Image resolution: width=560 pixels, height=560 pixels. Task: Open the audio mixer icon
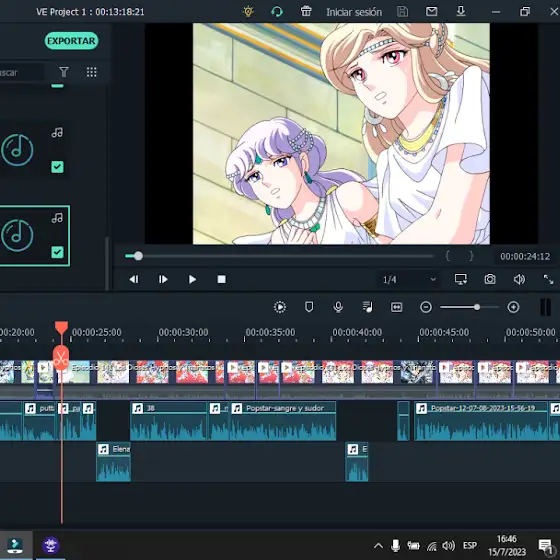point(367,307)
